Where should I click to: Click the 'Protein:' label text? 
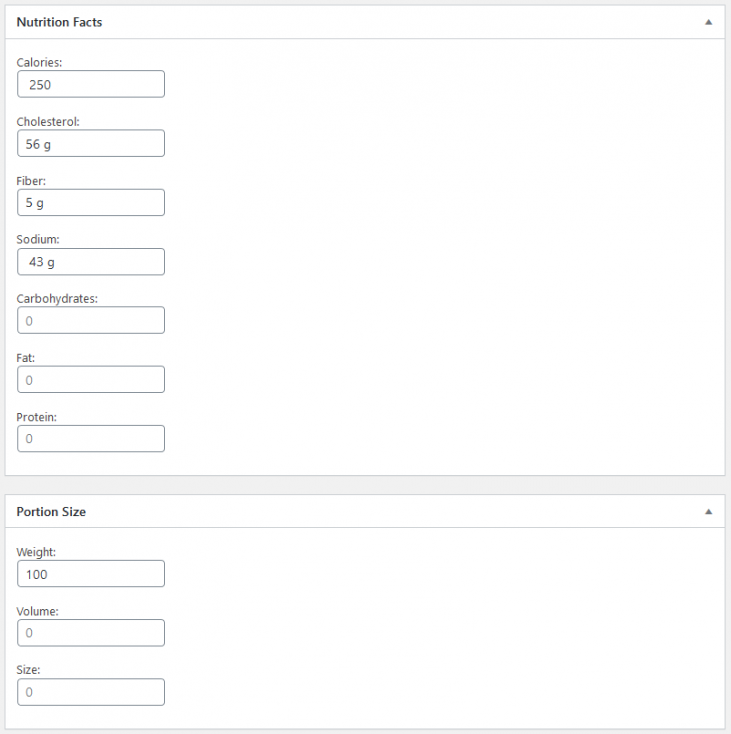[37, 417]
